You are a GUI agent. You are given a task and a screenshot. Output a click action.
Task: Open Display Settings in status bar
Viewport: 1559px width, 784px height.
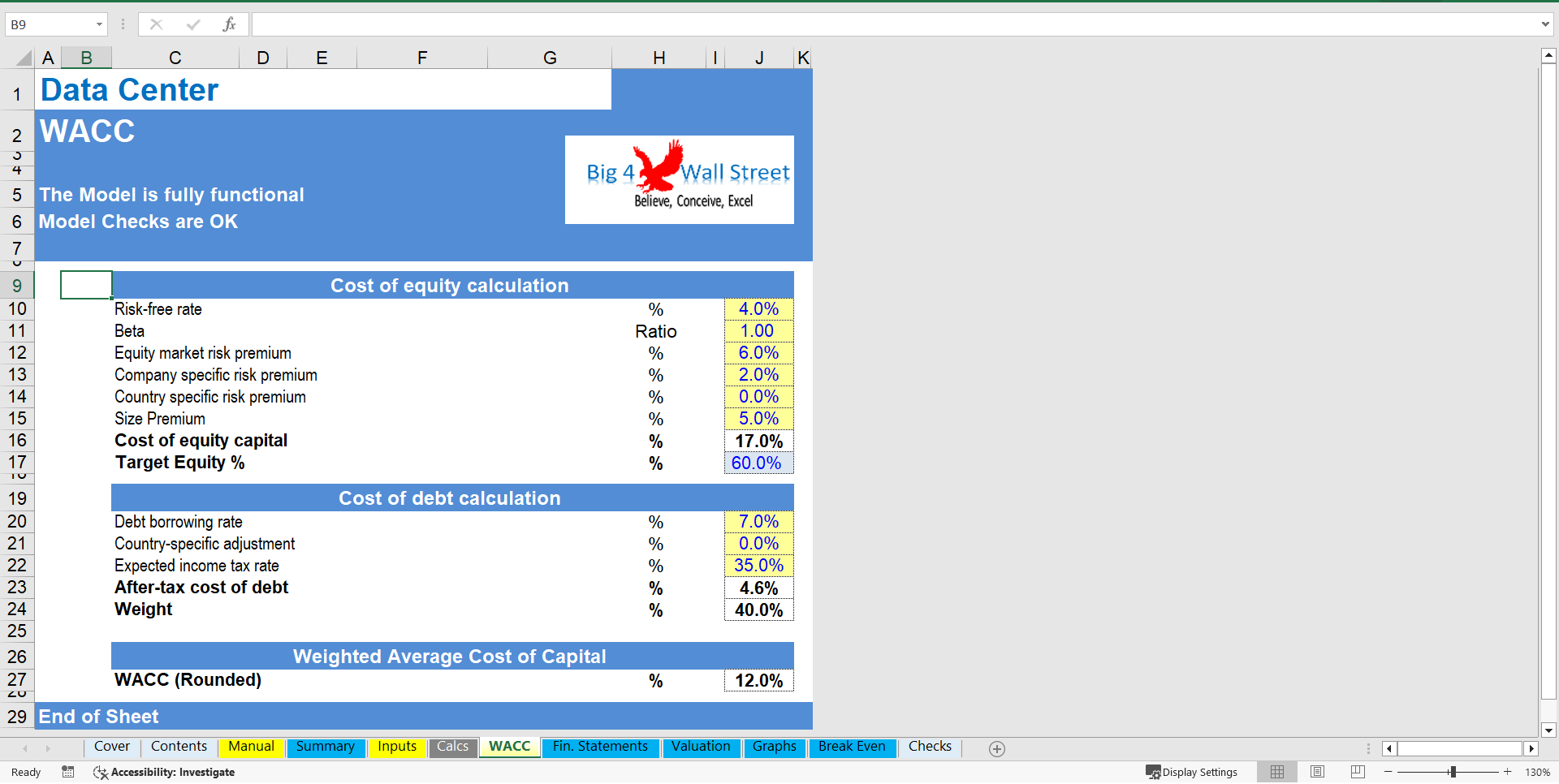click(x=1191, y=772)
